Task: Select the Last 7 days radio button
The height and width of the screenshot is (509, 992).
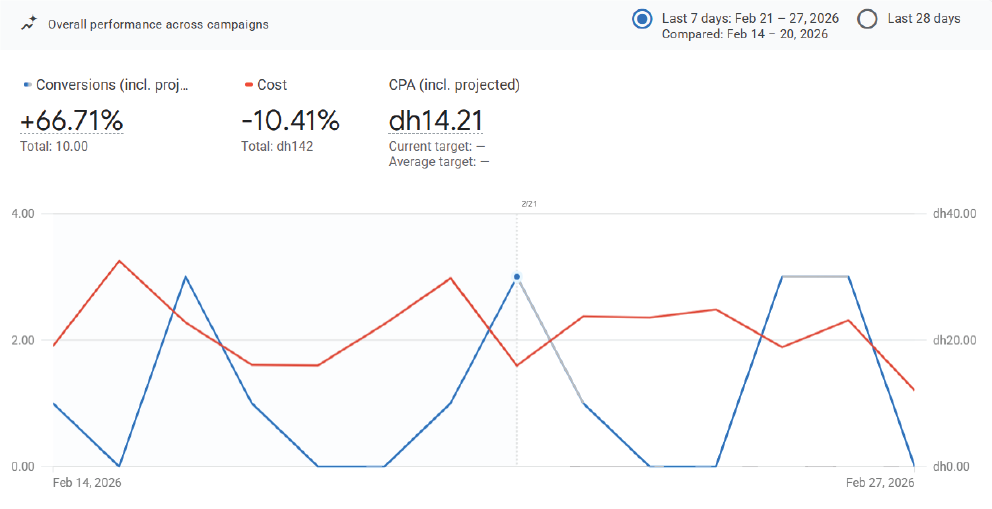Action: [x=643, y=19]
